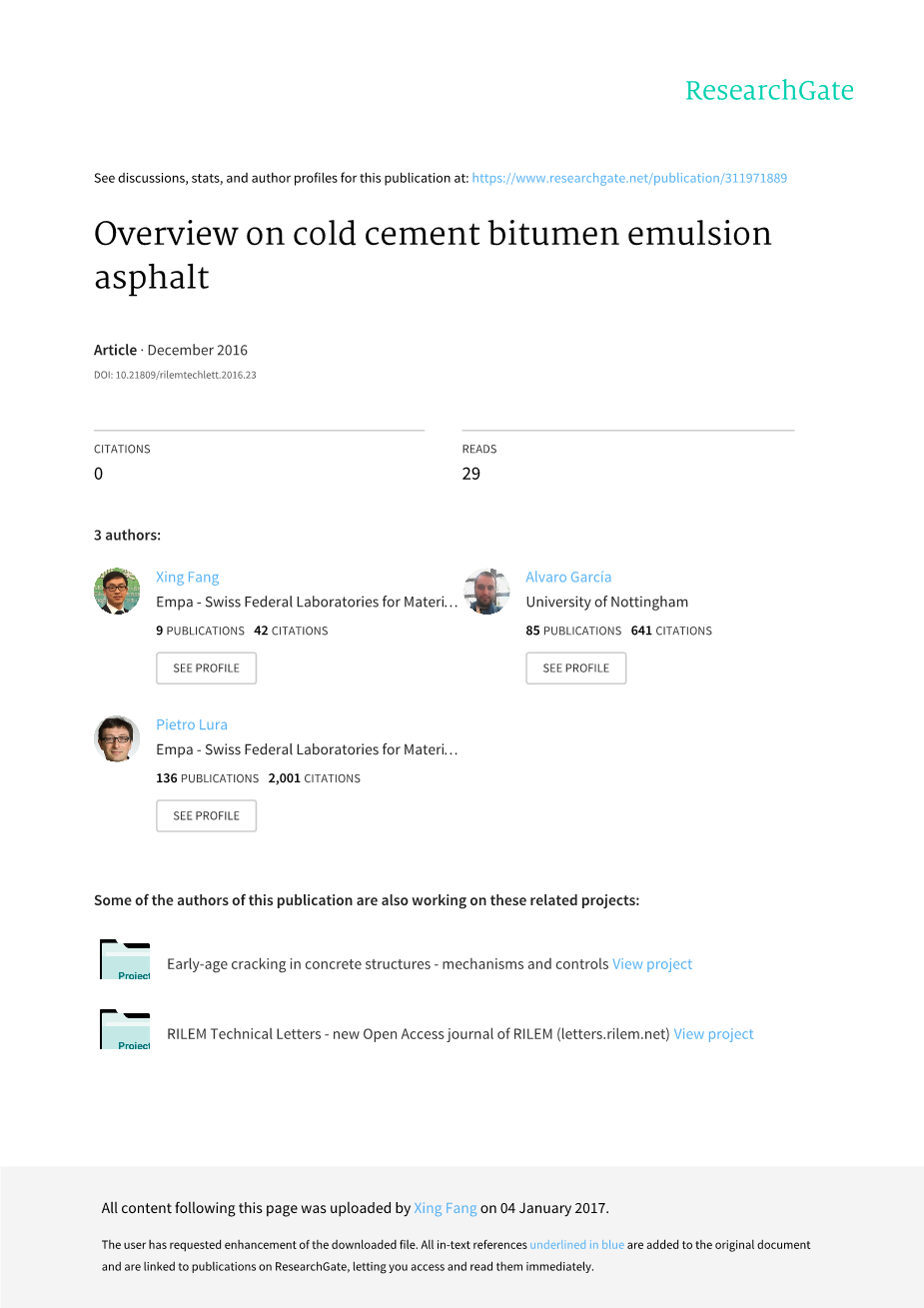Open View project for RILEM Technical Letters
Viewport: 924px width, 1308px height.
pos(714,1034)
